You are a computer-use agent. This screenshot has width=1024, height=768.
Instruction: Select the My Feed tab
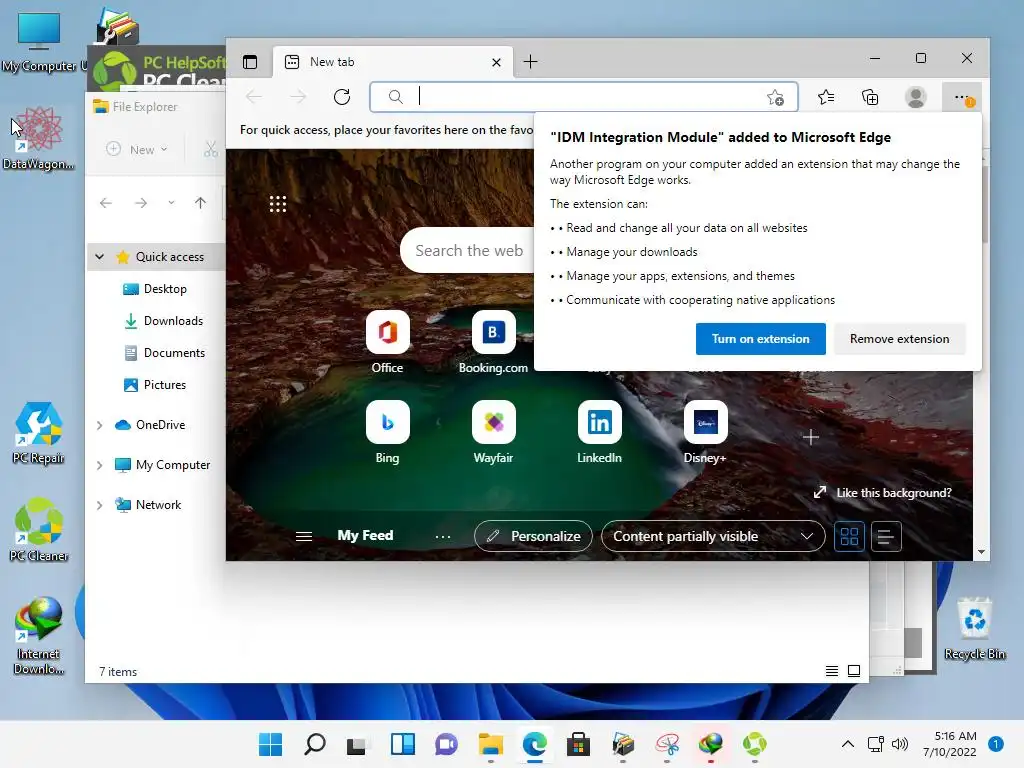365,536
